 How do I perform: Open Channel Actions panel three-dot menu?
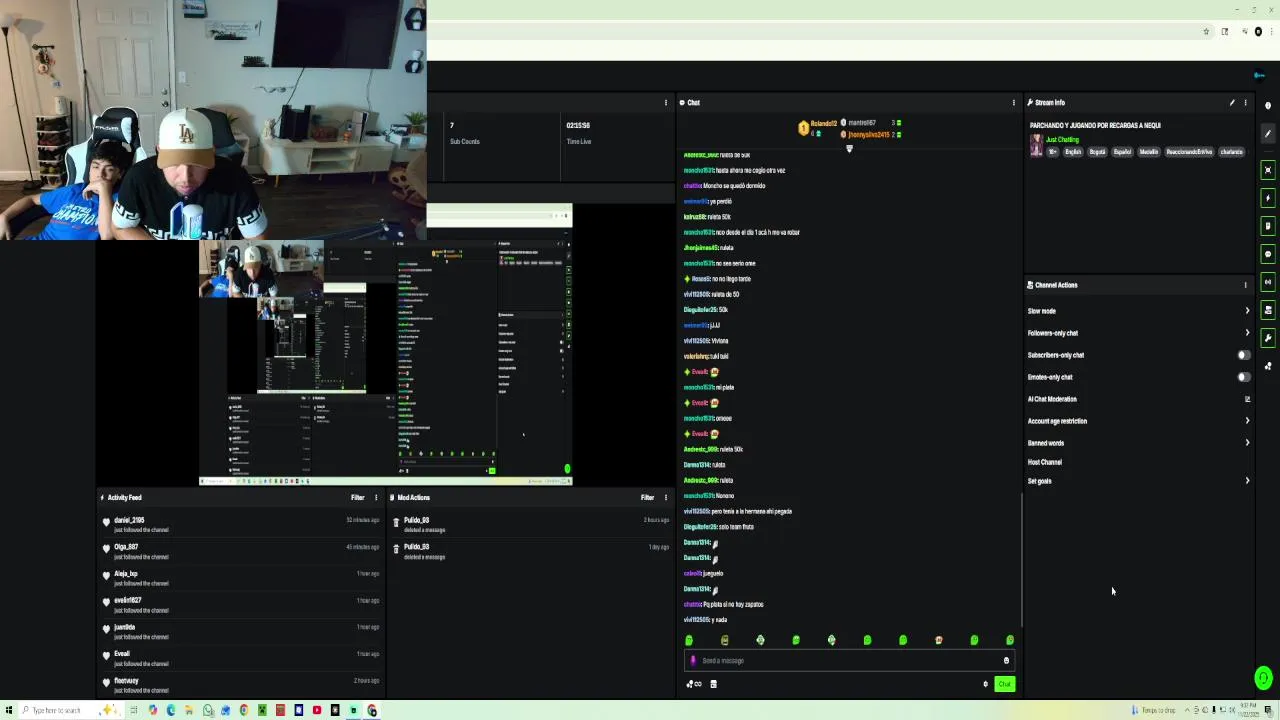pos(1245,285)
